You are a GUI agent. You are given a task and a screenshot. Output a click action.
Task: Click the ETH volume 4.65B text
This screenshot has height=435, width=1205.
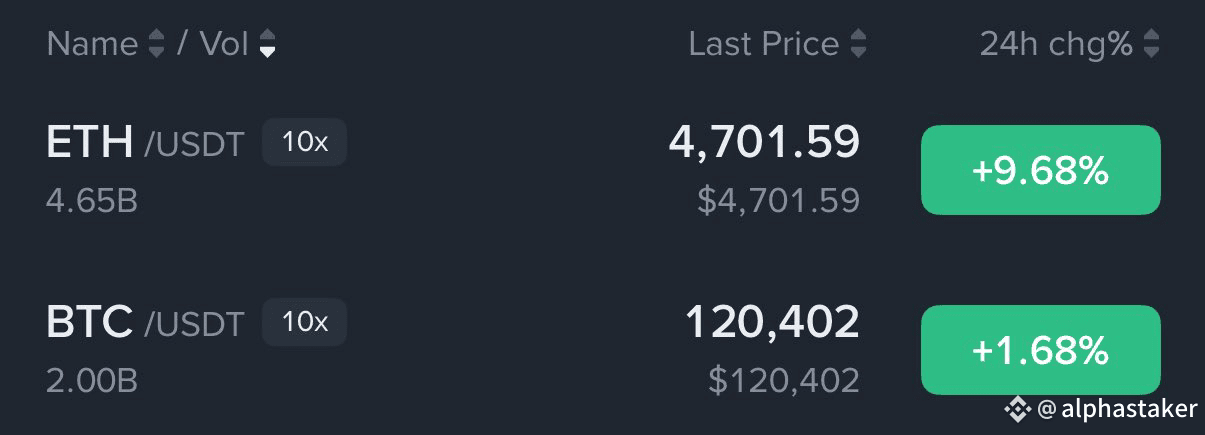92,201
